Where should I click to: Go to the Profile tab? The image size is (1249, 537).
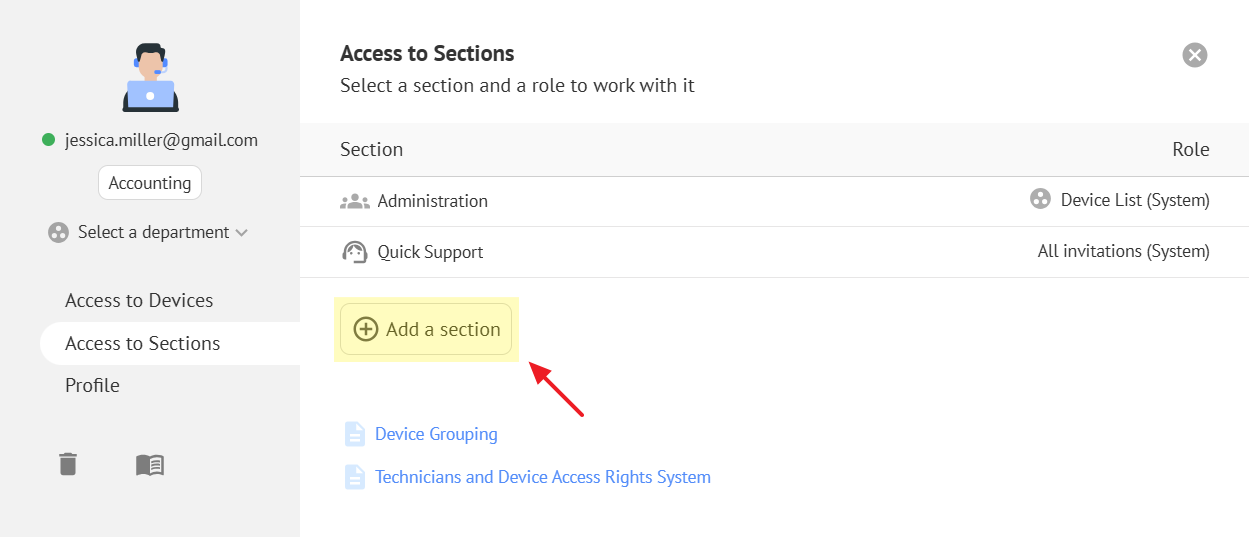(92, 385)
